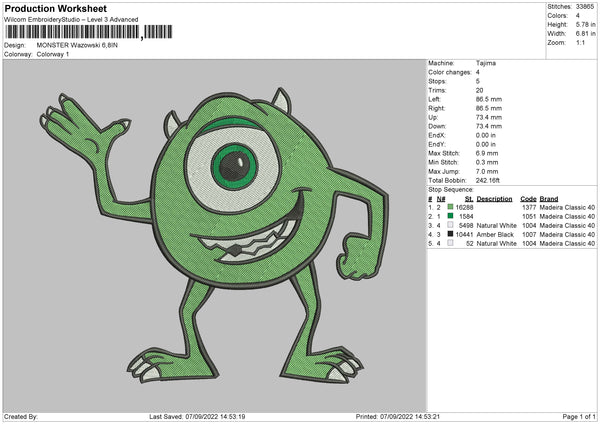Click the 'Description' column header
The image size is (600, 424).
click(494, 199)
